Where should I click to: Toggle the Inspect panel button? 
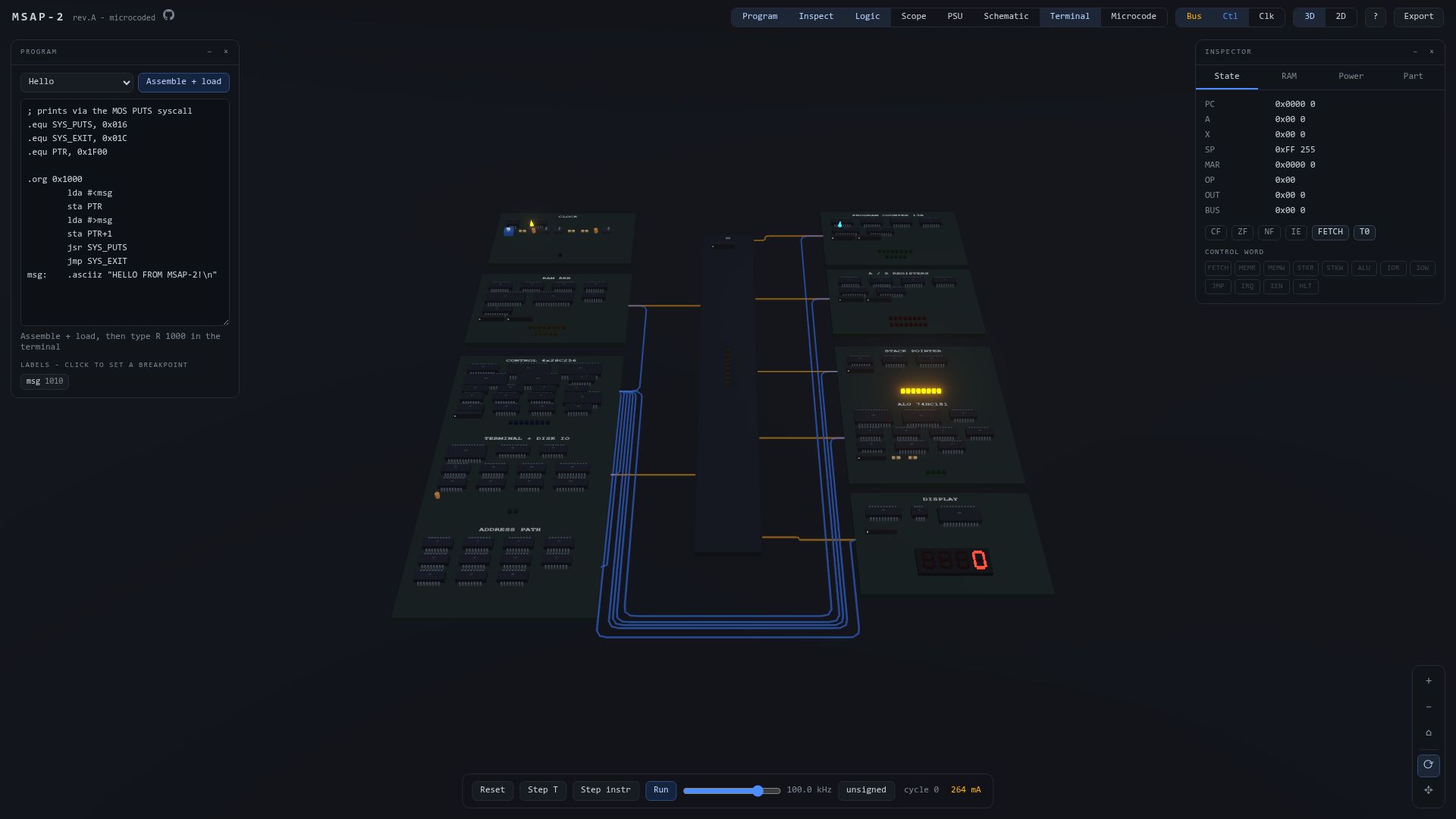tap(816, 17)
